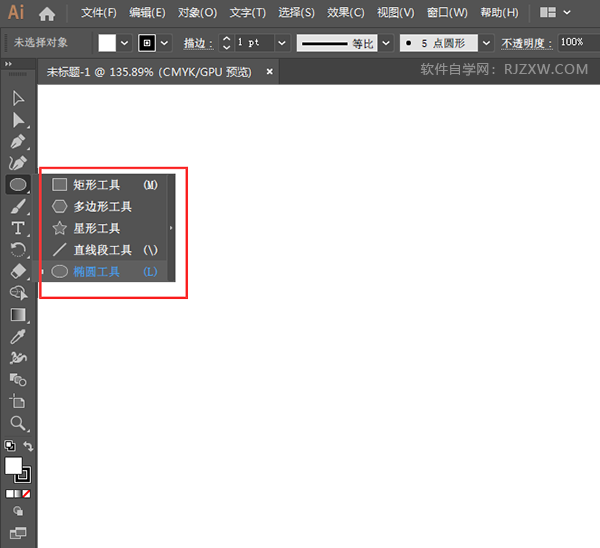Expand the stroke color dropdown arrow

click(164, 43)
